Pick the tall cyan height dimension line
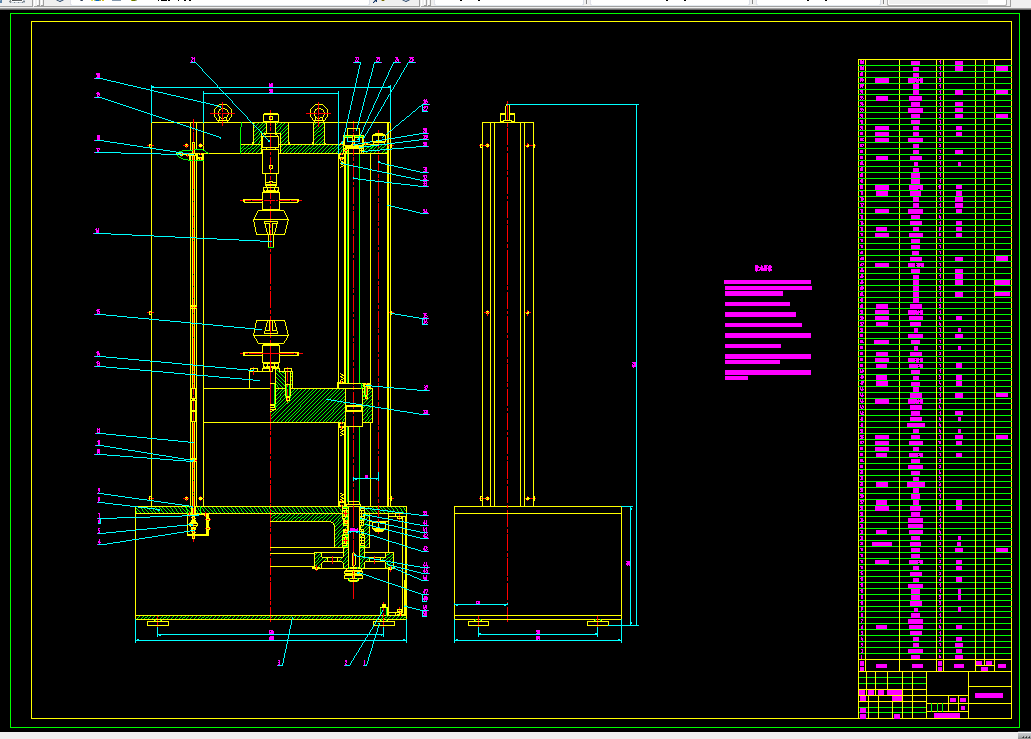Screen dimensions: 1031x739 (636, 364)
